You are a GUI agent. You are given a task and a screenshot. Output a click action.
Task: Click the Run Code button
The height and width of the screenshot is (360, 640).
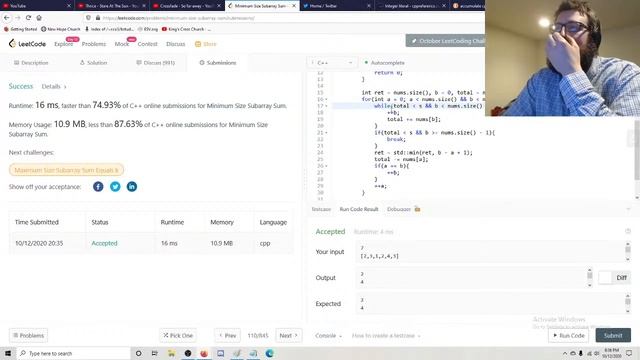[x=569, y=336]
